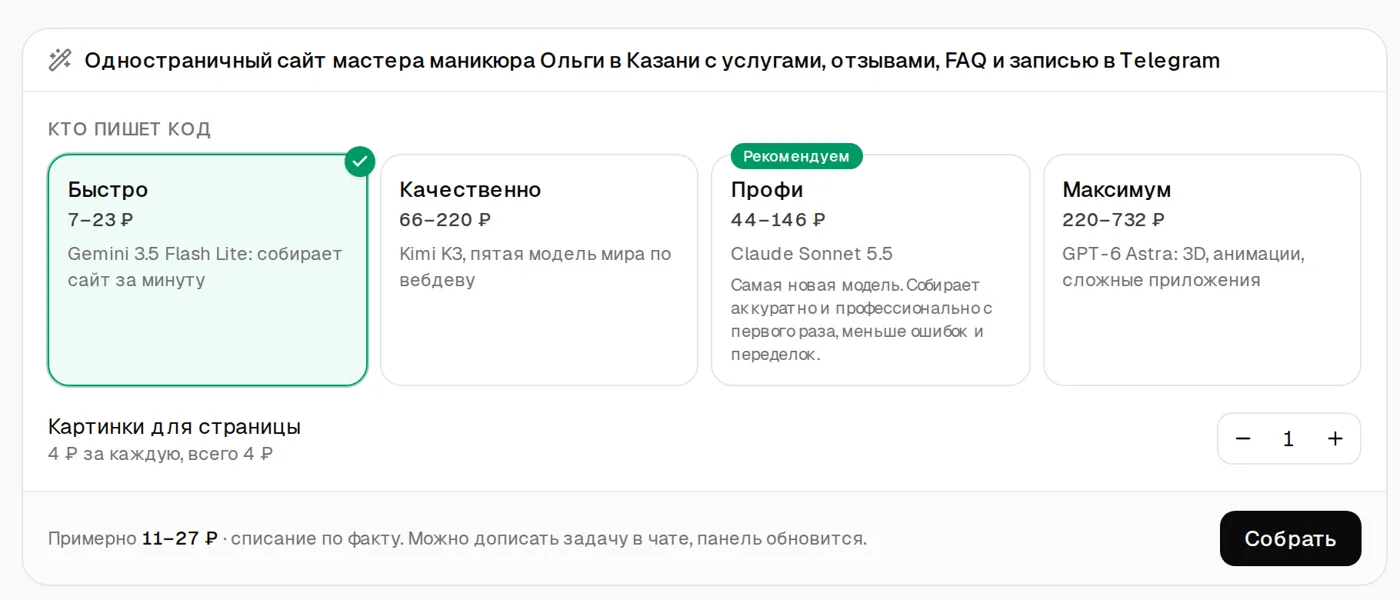Click the Картинки для страницы label
Image resolution: width=1400 pixels, height=600 pixels.
click(174, 427)
